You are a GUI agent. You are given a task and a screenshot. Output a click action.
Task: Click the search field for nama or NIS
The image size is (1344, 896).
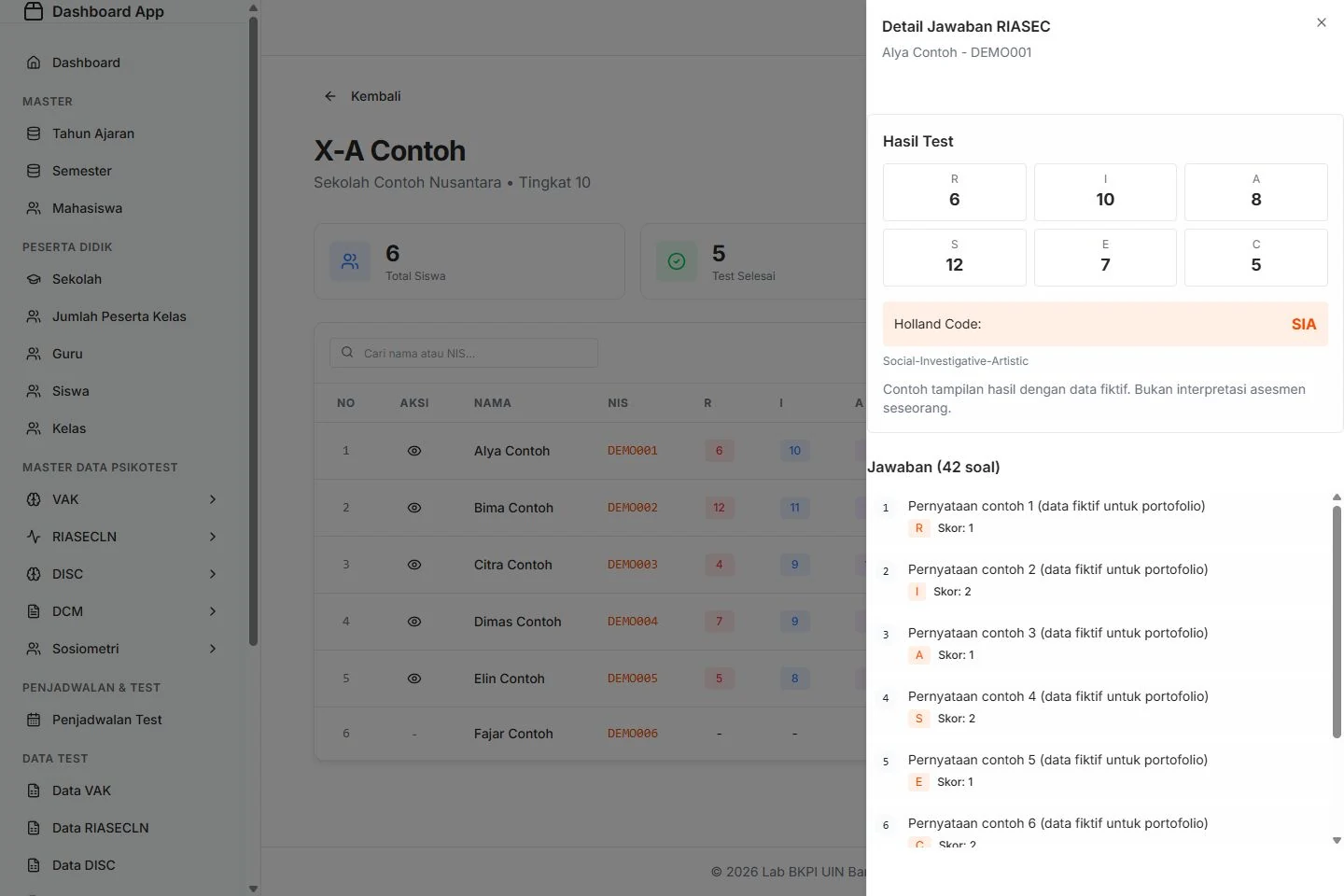[x=464, y=353]
